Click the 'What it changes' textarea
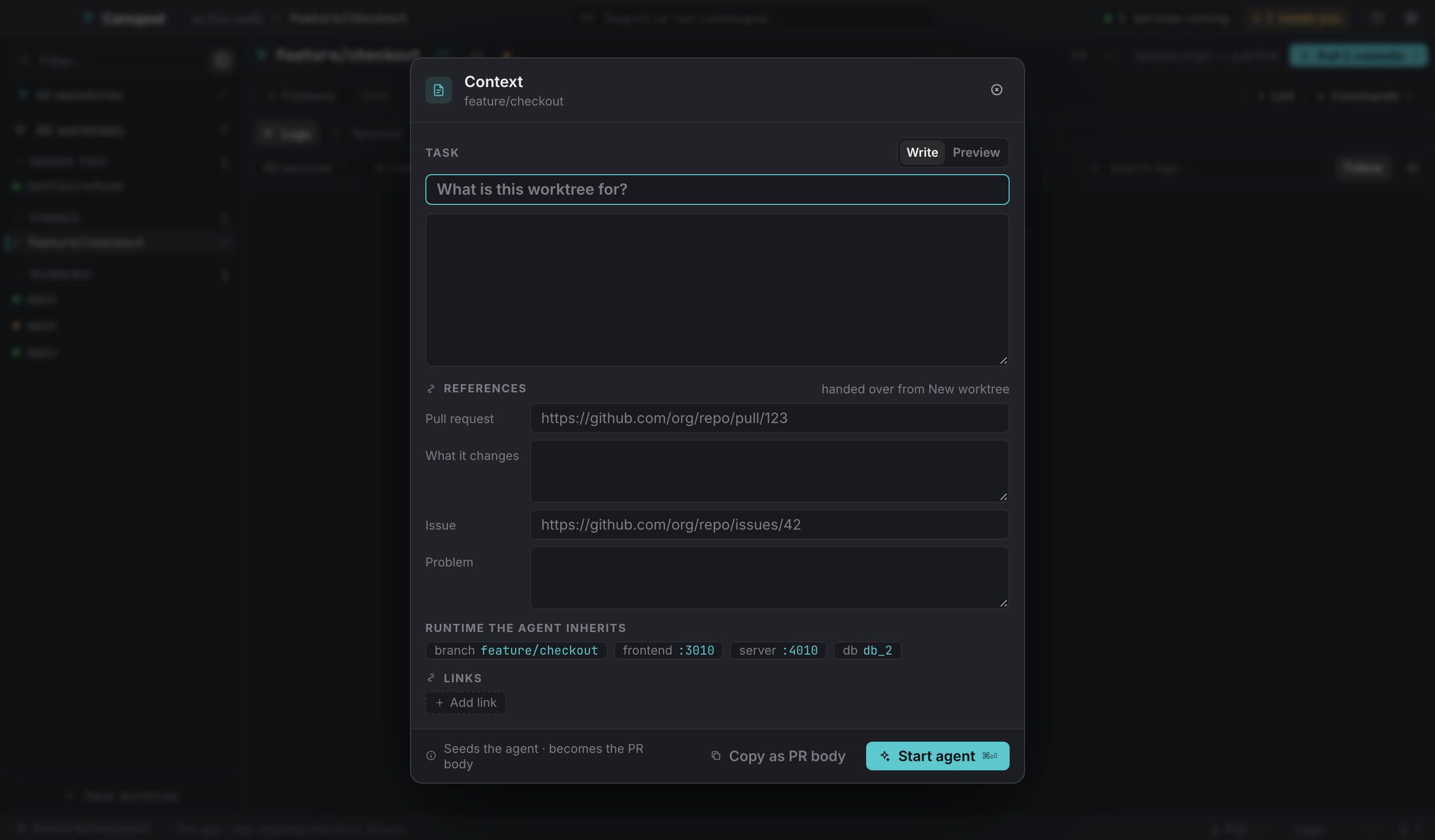 click(x=769, y=471)
